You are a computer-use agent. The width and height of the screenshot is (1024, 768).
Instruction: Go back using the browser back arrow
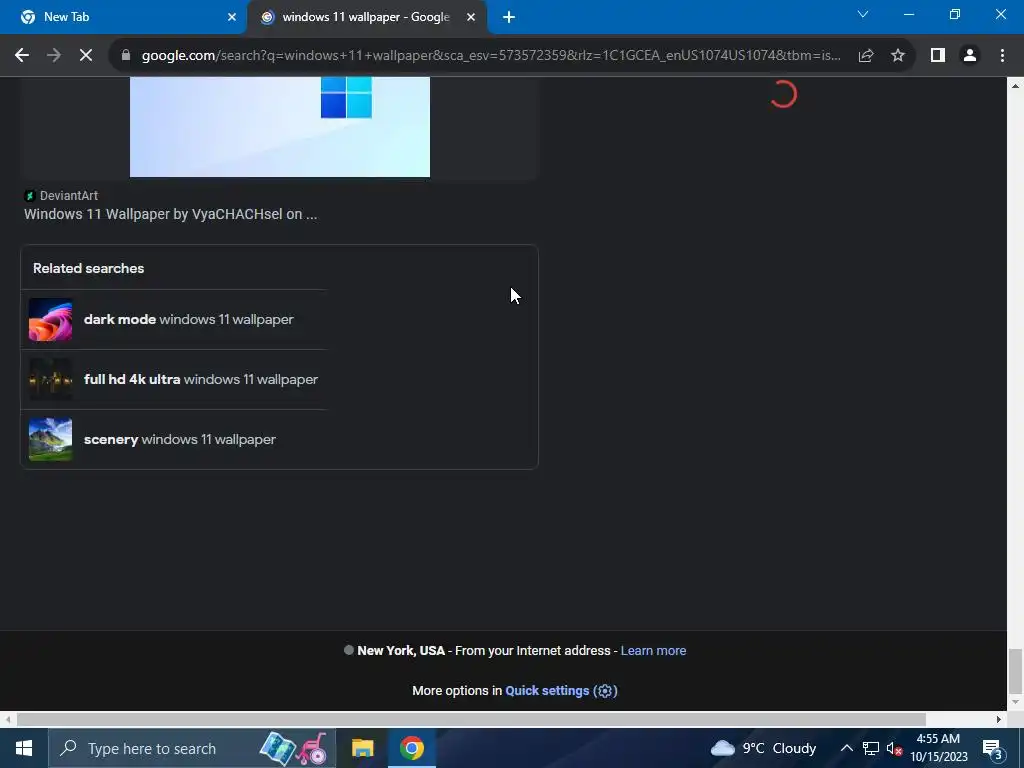pos(22,56)
